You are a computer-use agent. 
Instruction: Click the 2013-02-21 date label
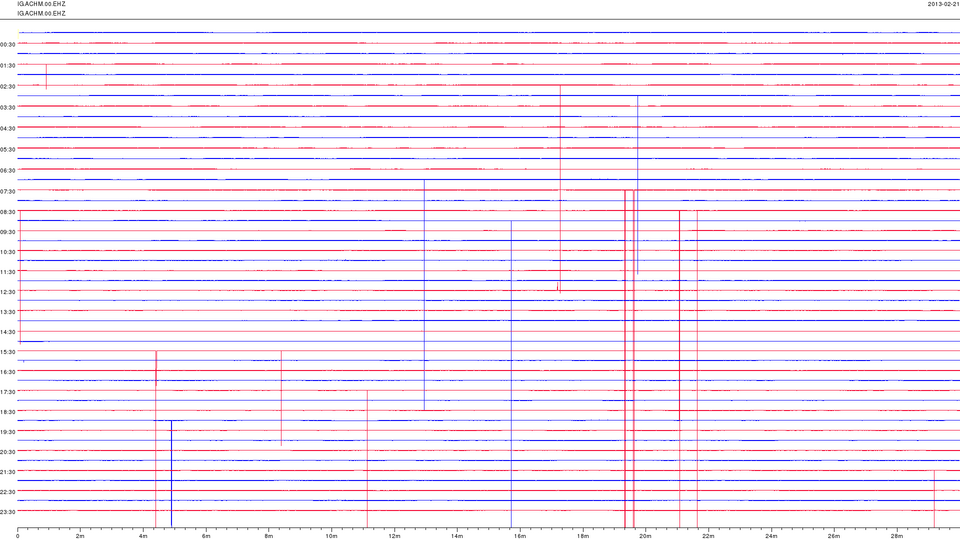click(x=943, y=4)
